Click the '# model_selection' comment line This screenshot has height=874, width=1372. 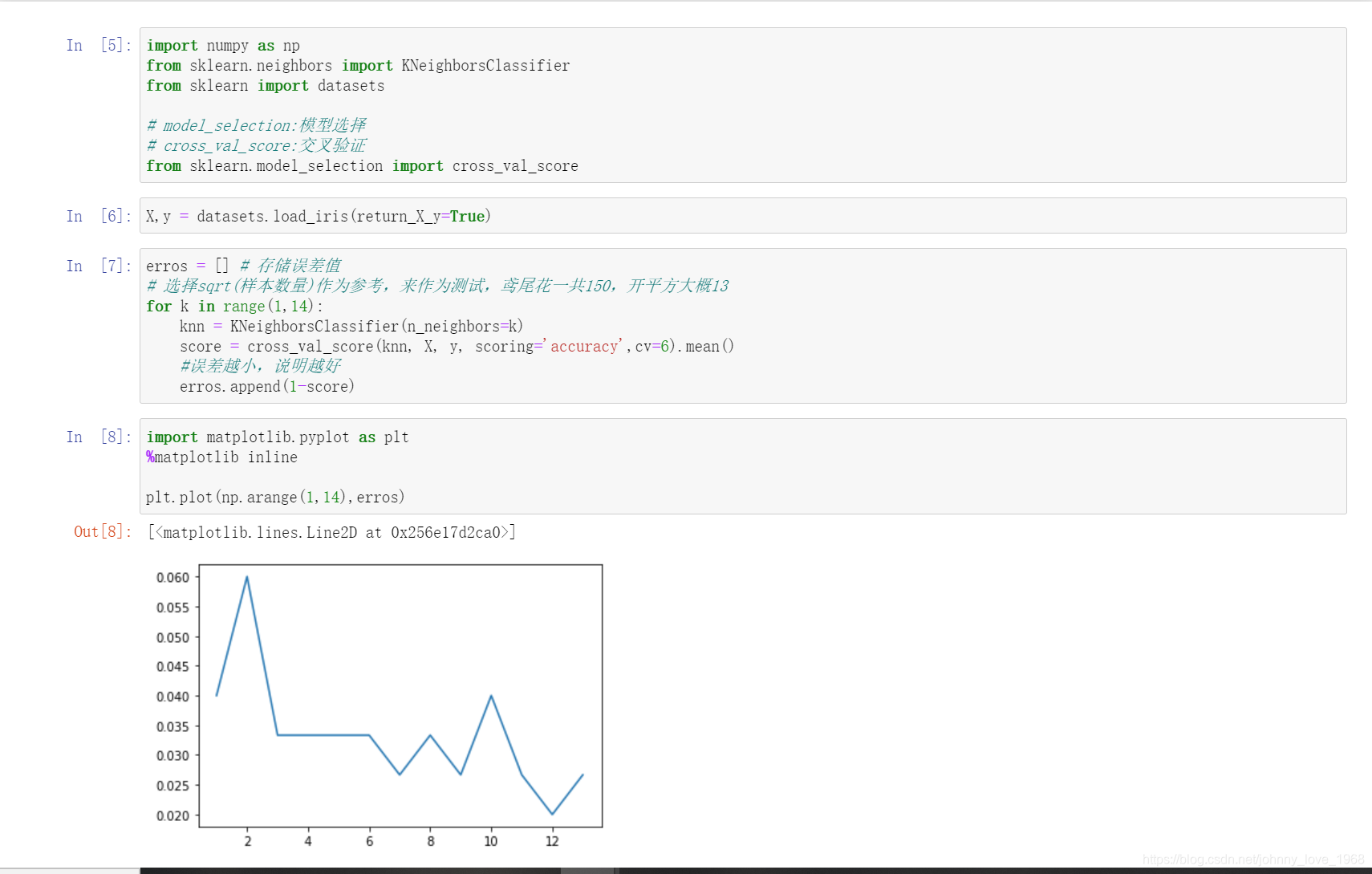point(256,126)
